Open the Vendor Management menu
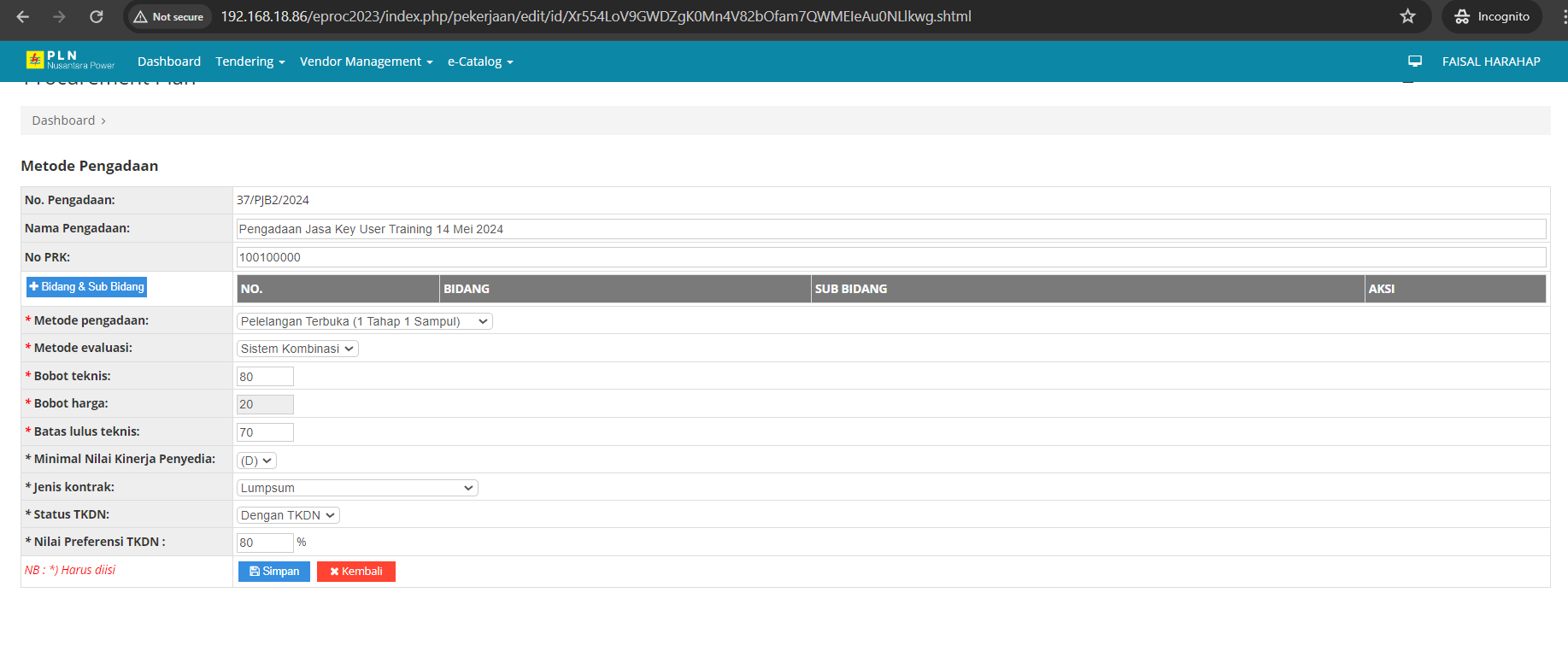The width and height of the screenshot is (1568, 669). coord(366,62)
